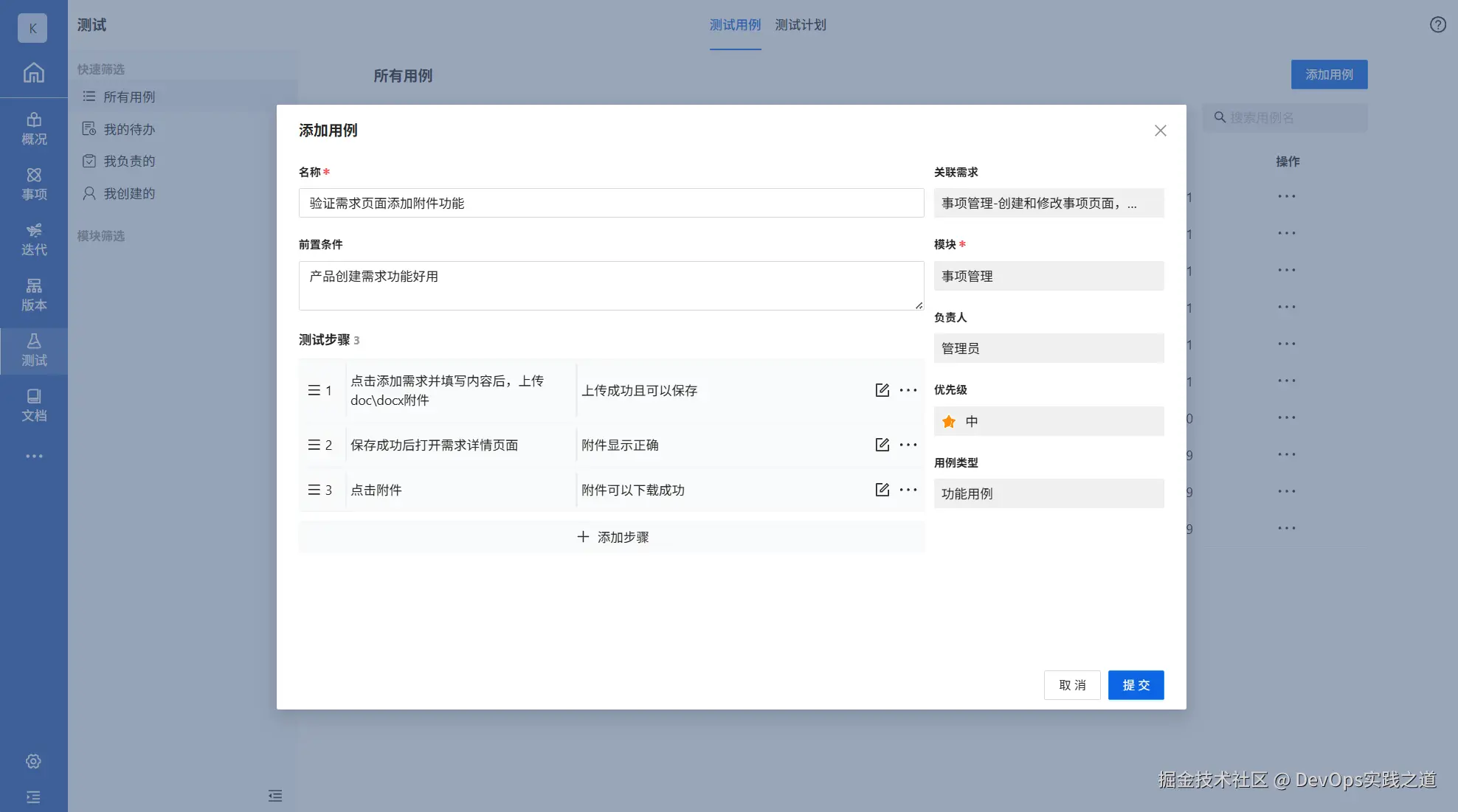
Task: Click edit icon for test step 1
Action: point(882,390)
